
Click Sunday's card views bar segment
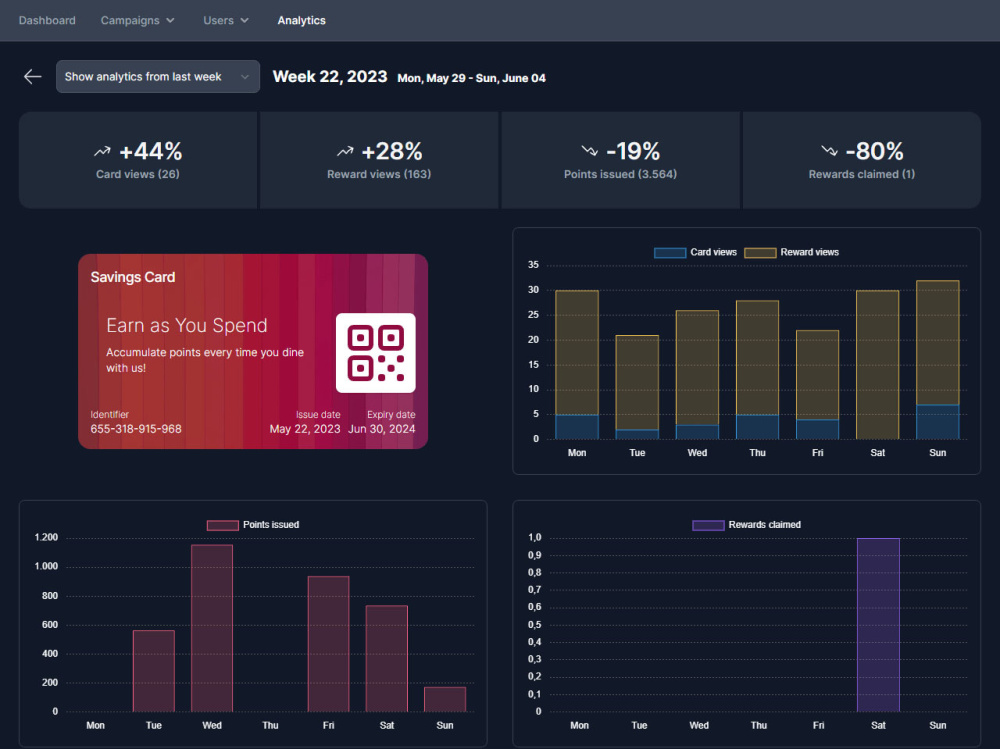938,422
